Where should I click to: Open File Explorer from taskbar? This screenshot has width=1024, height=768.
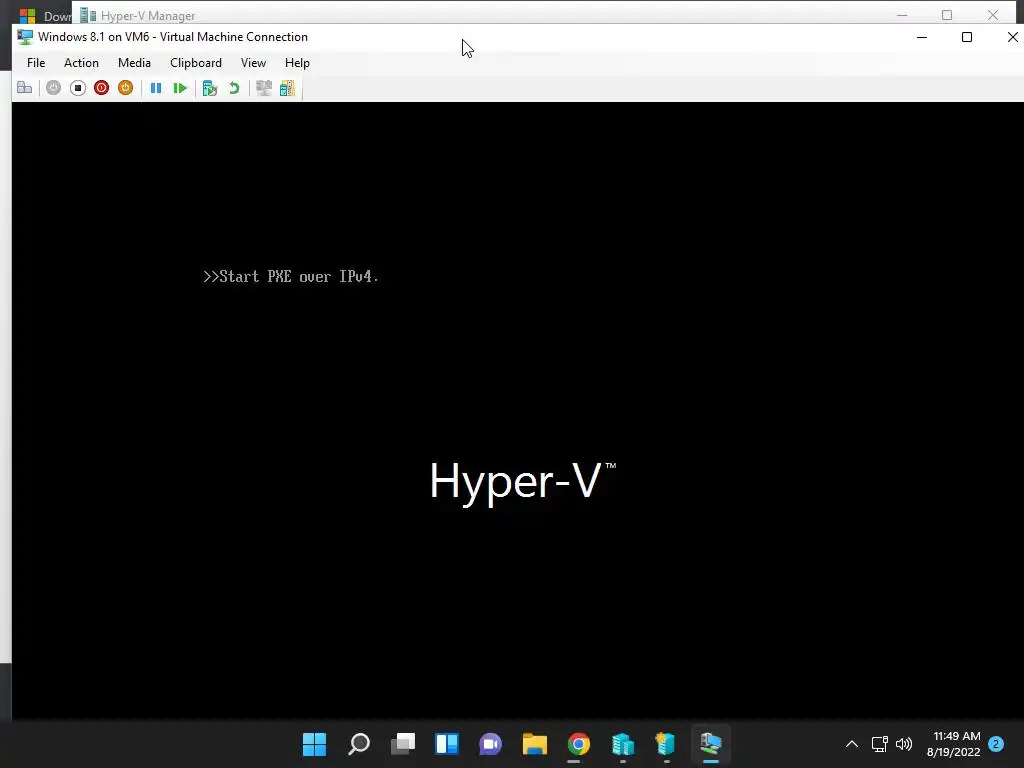click(534, 744)
